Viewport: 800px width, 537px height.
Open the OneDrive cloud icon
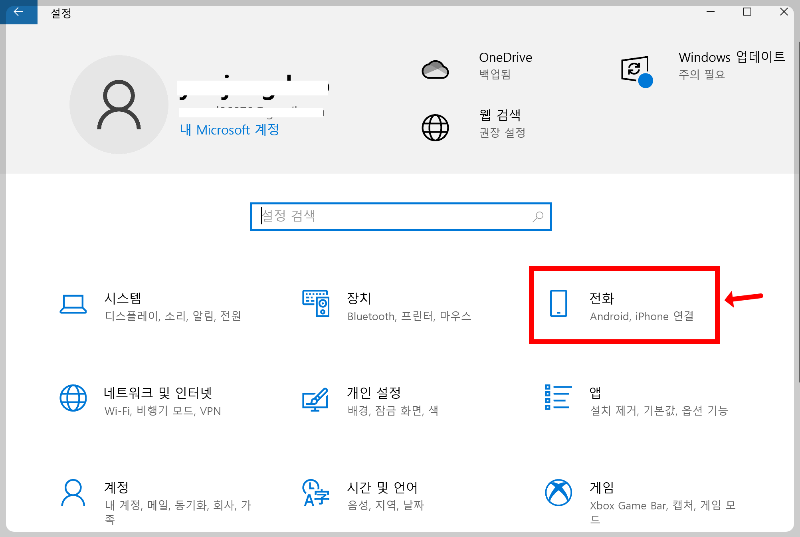[435, 69]
